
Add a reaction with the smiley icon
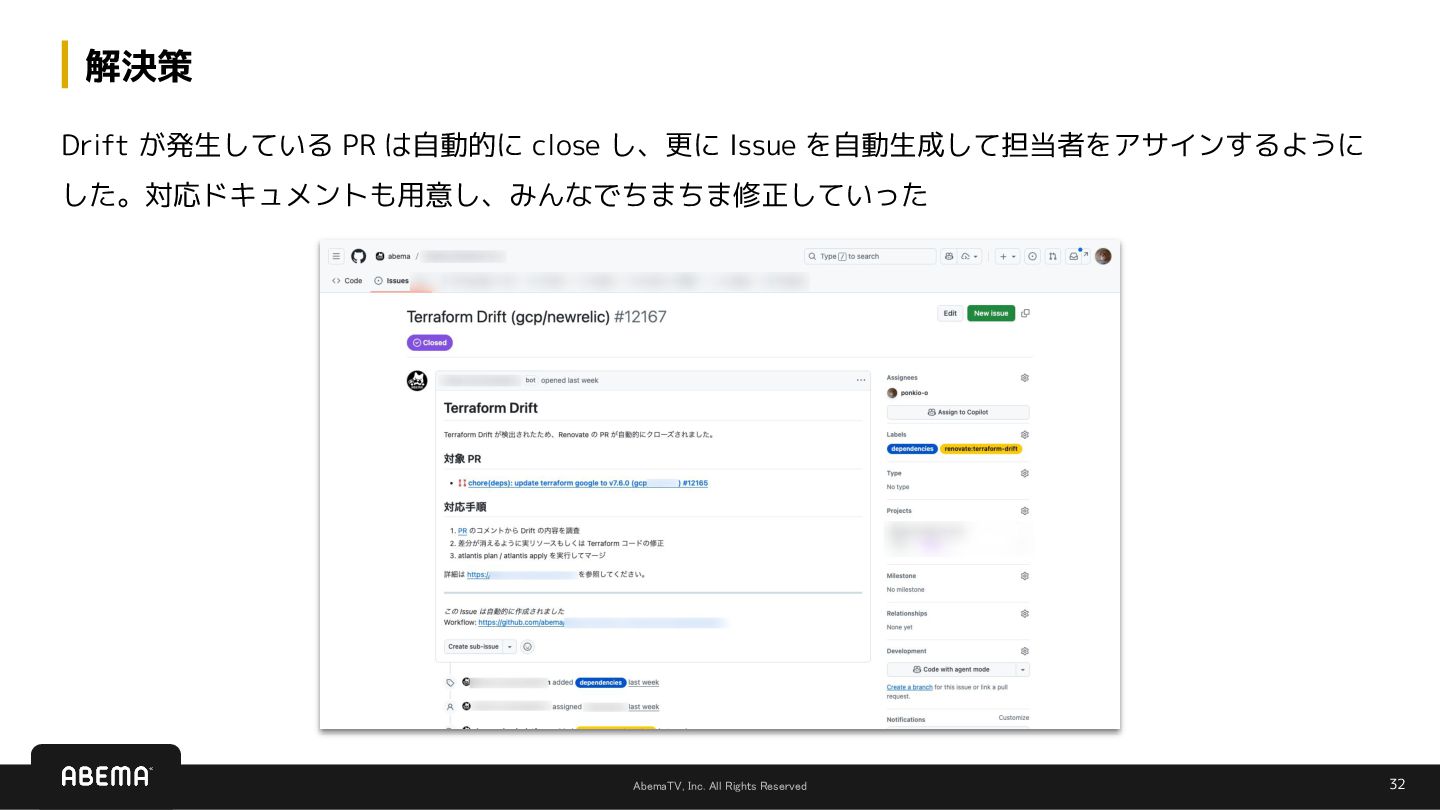[x=528, y=647]
